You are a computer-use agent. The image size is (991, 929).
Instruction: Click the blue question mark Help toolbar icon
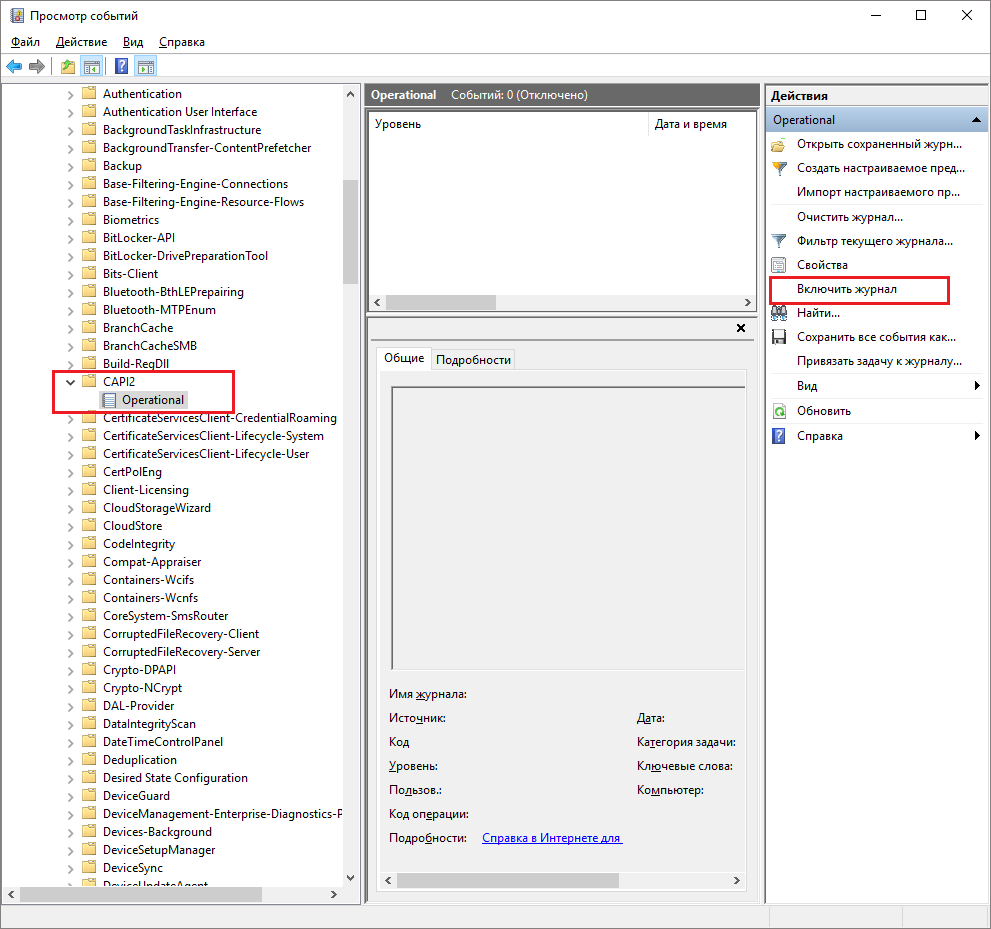click(x=121, y=67)
